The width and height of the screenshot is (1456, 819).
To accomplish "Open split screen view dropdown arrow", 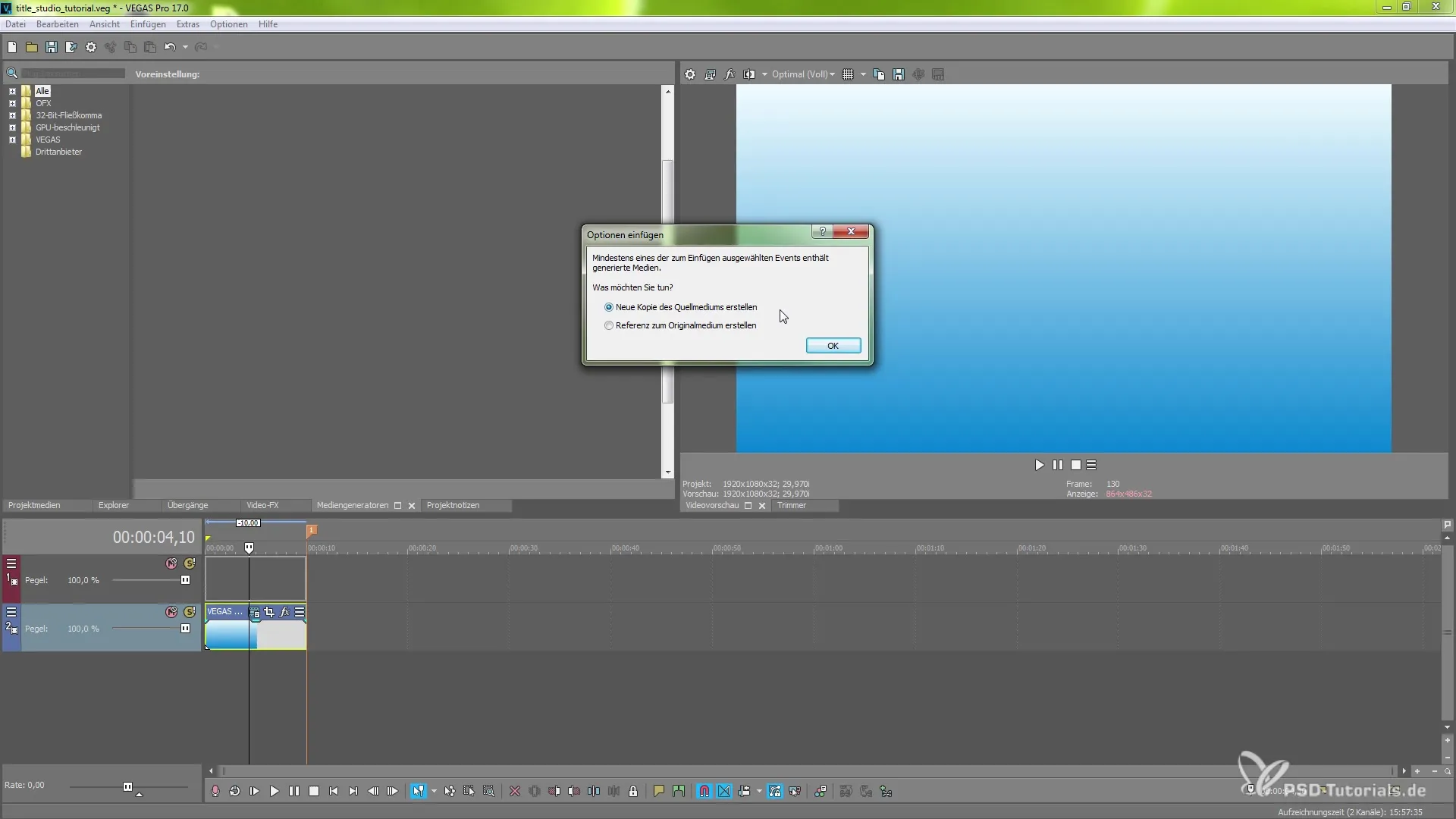I will coord(764,74).
